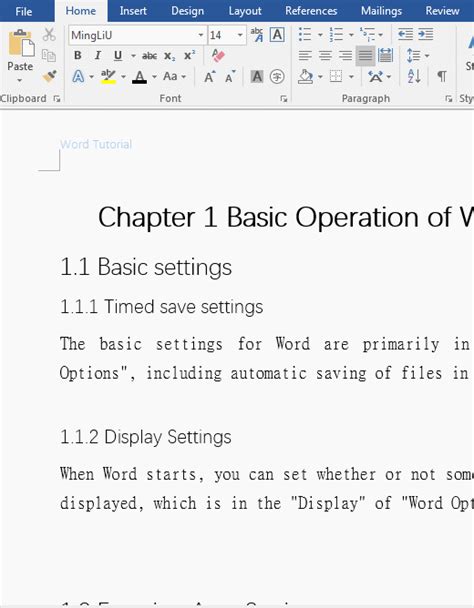Apply black font color

point(140,77)
